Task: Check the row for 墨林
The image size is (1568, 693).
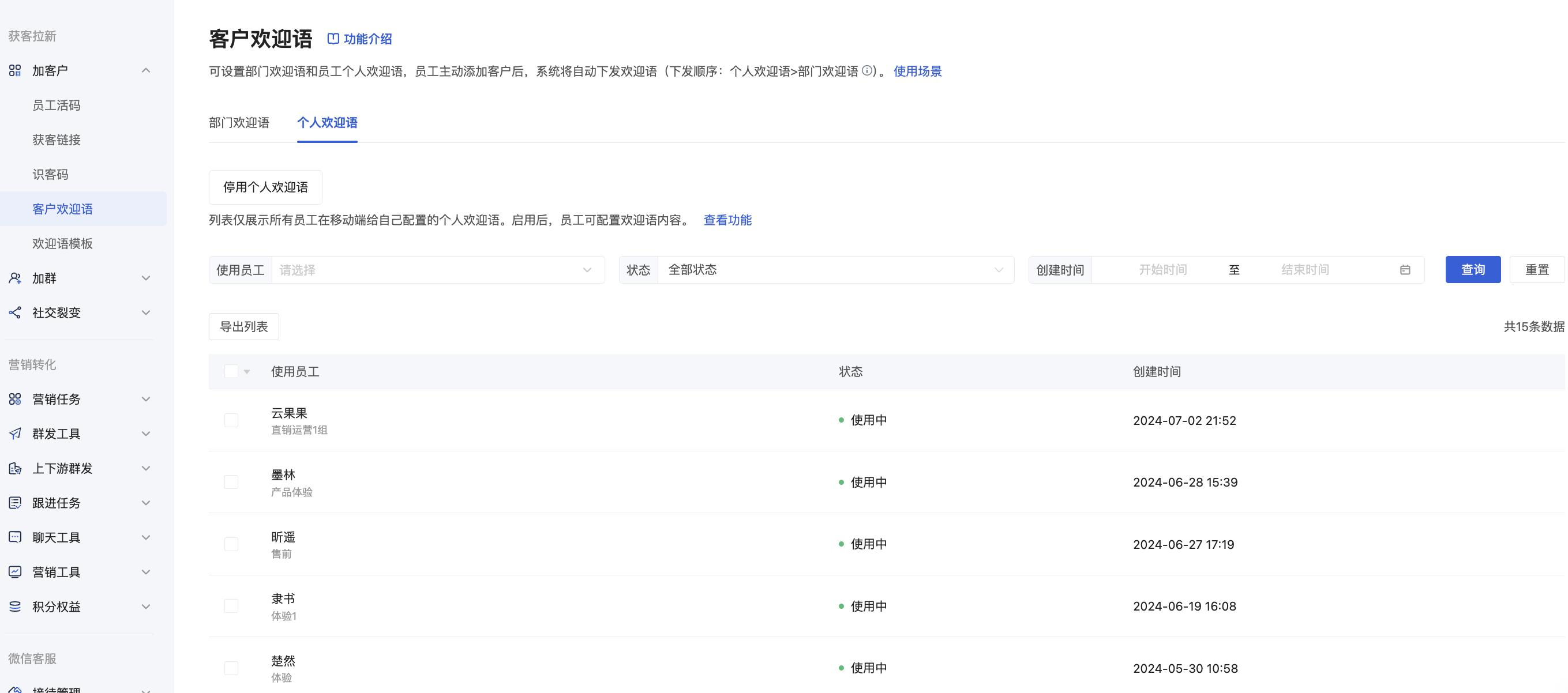Action: (231, 483)
